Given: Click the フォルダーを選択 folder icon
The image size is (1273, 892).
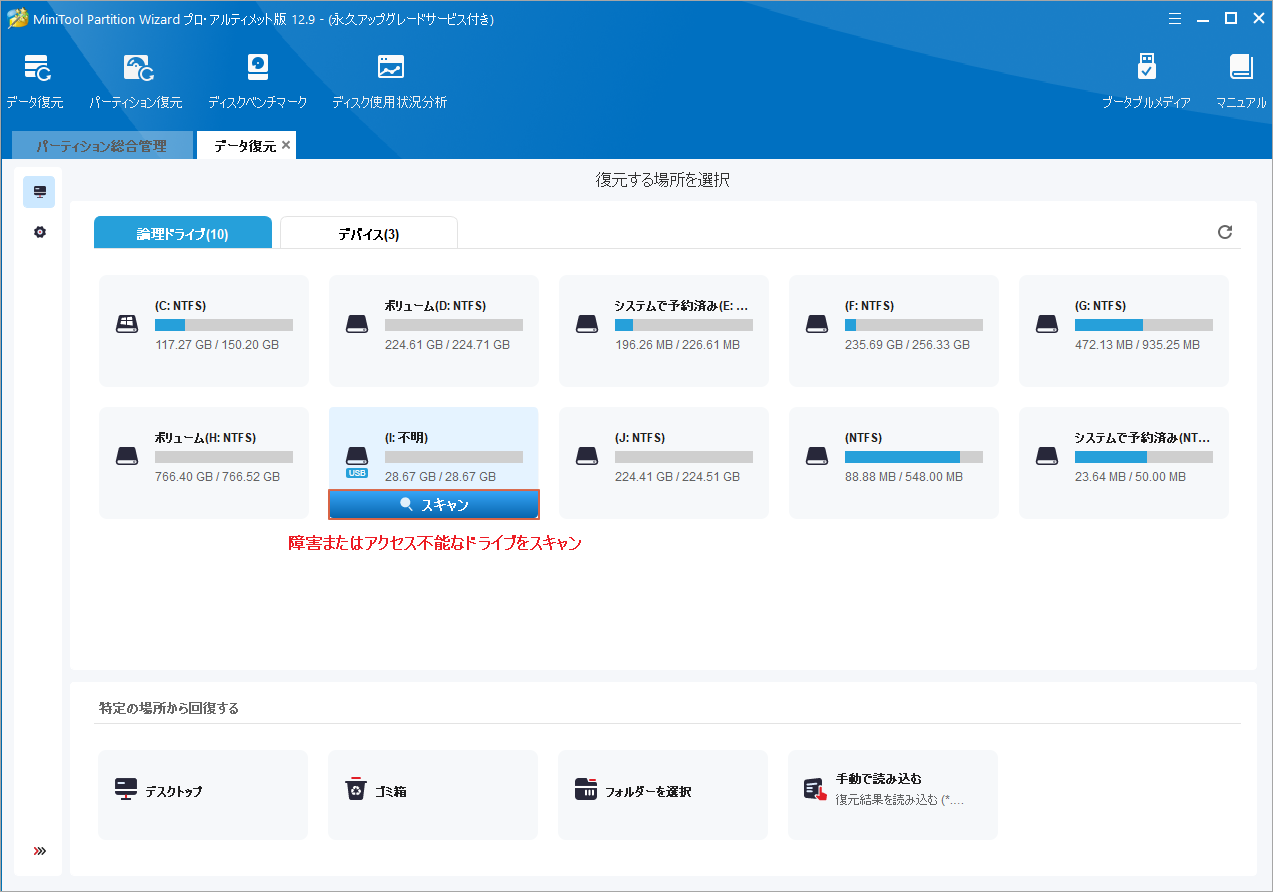Looking at the screenshot, I should (x=586, y=790).
